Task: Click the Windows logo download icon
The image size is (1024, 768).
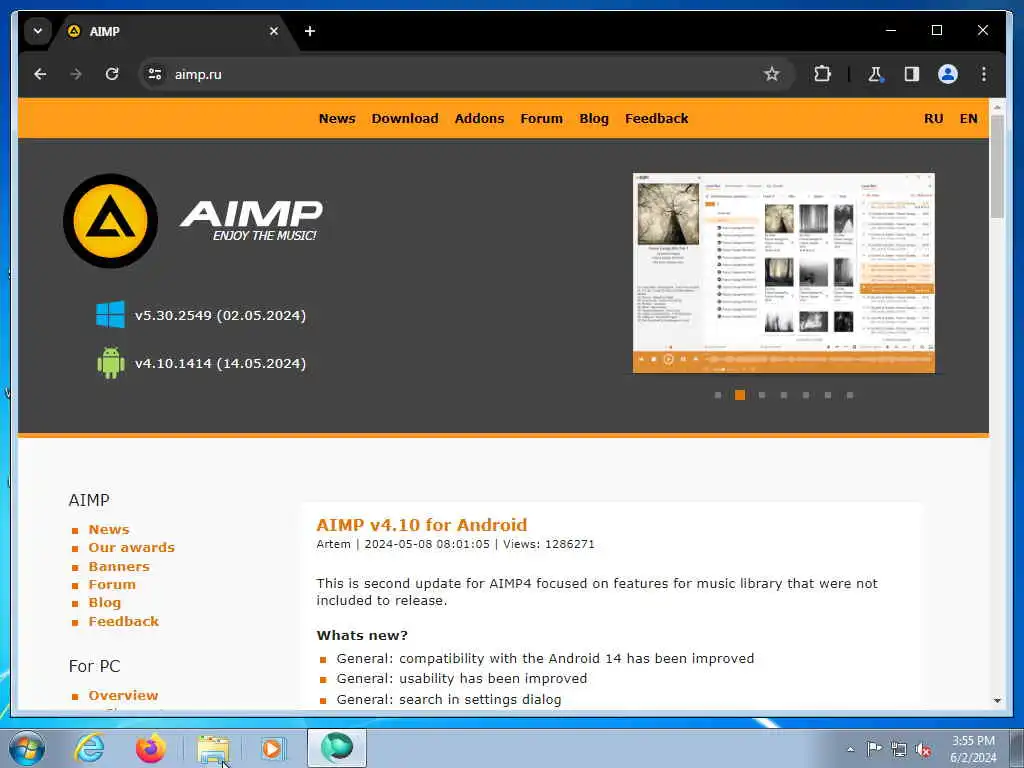Action: (x=110, y=315)
